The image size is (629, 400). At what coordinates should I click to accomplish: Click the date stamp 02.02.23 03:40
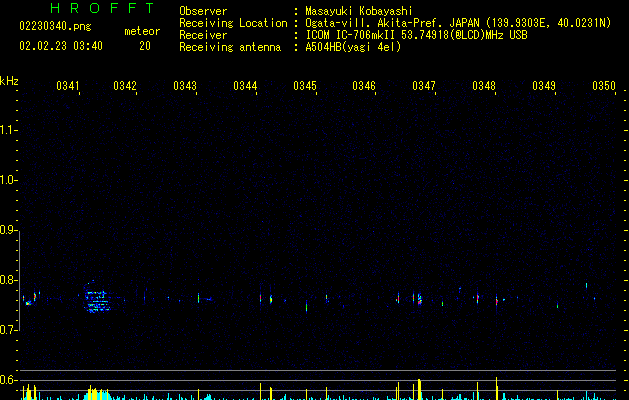61,46
